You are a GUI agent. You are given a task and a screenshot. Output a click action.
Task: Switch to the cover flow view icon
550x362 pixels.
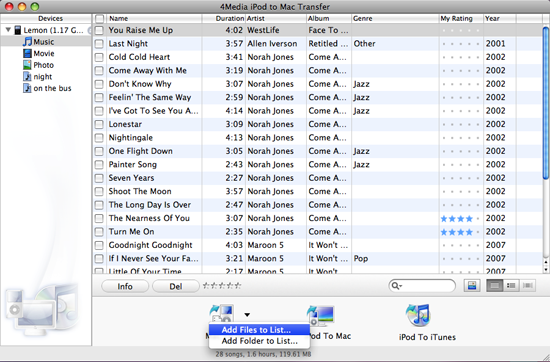[x=527, y=286]
